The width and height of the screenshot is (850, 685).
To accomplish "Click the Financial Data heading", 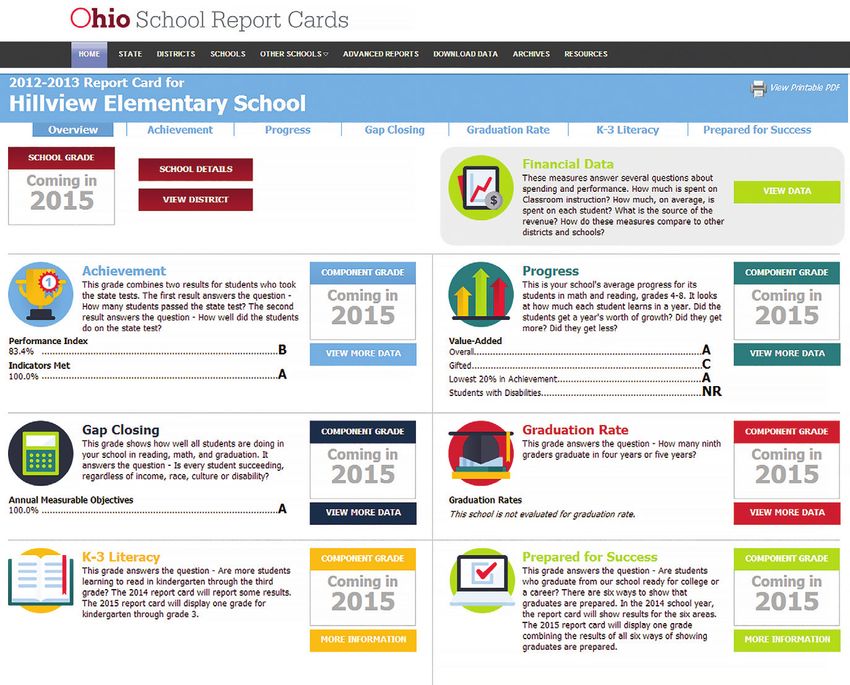I will click(x=568, y=164).
